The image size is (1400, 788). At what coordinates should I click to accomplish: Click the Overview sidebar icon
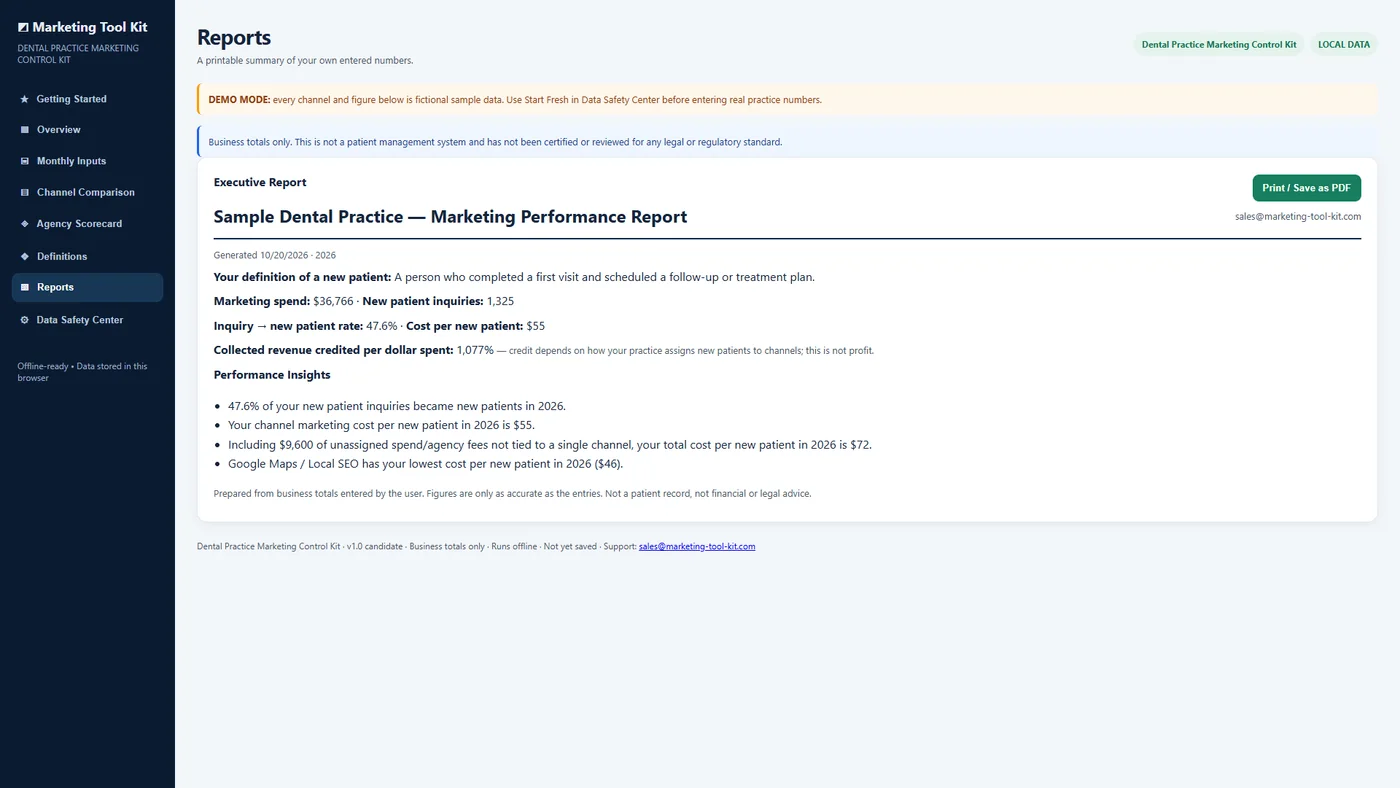(24, 130)
